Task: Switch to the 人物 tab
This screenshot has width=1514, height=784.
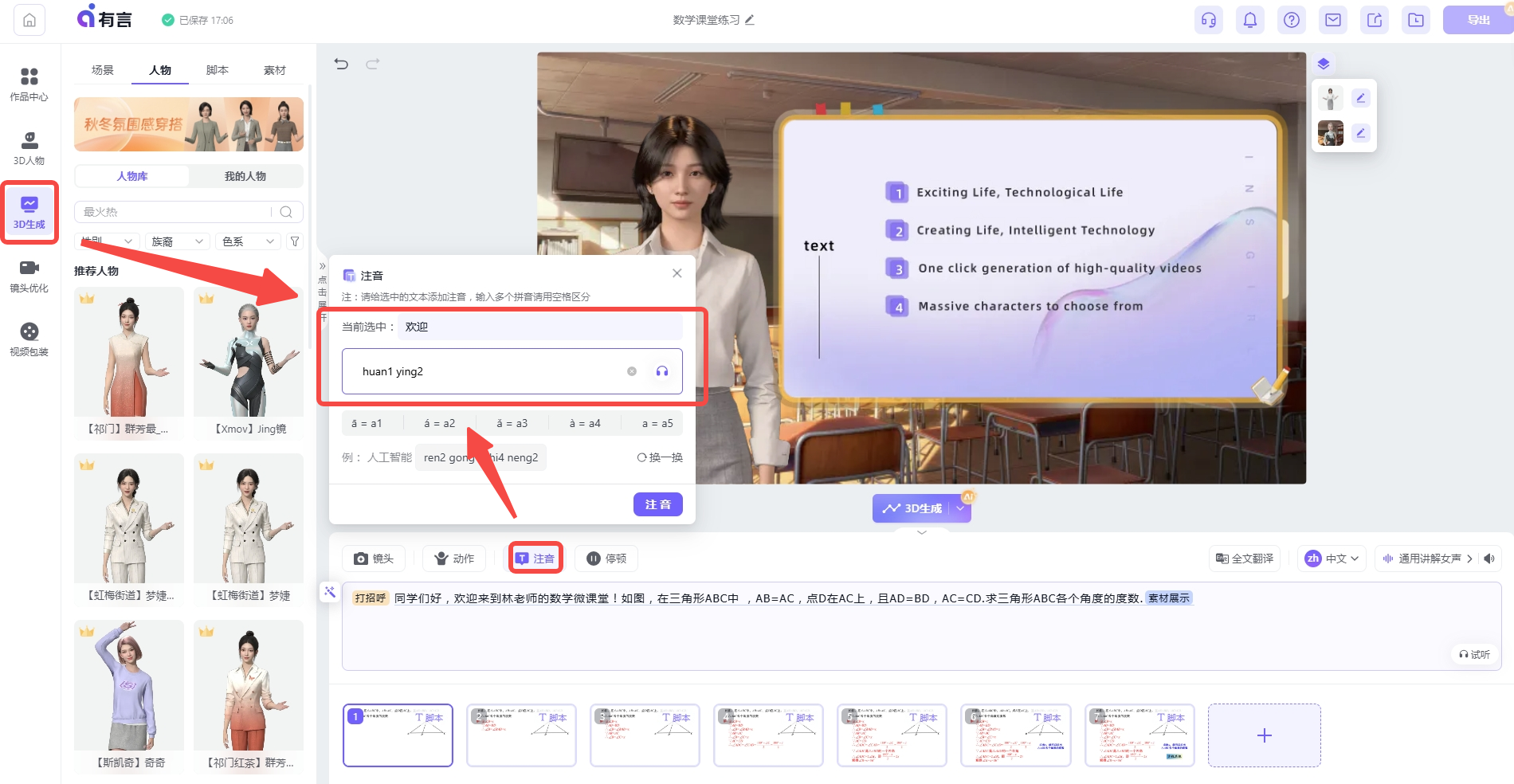Action: pos(160,70)
